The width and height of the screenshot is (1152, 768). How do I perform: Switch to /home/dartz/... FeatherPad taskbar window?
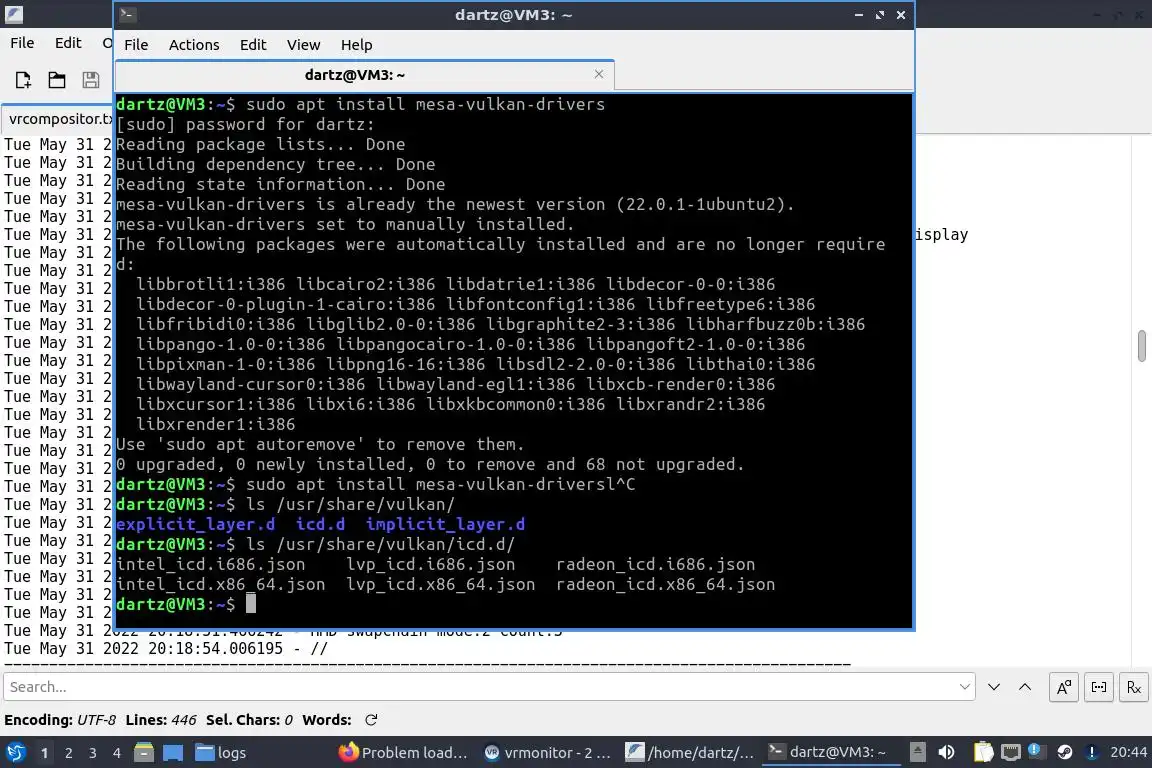pyautogui.click(x=690, y=753)
